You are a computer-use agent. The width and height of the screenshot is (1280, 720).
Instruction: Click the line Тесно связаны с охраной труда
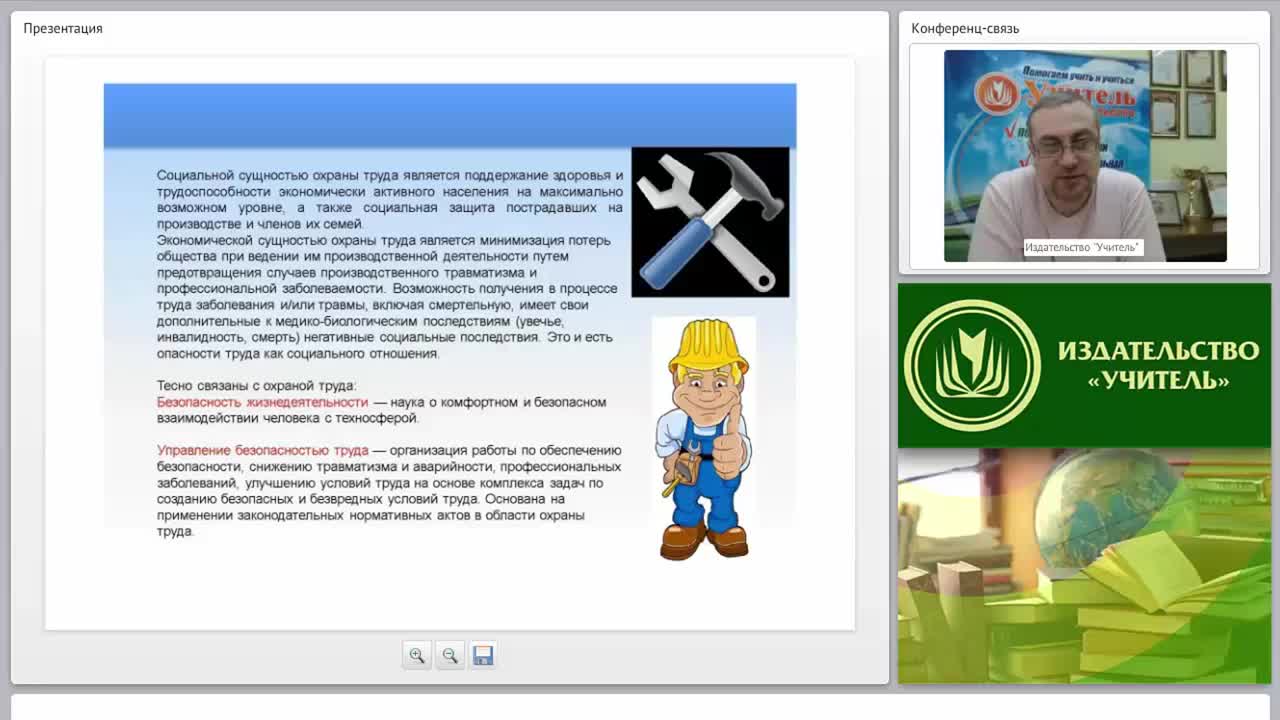(x=256, y=385)
